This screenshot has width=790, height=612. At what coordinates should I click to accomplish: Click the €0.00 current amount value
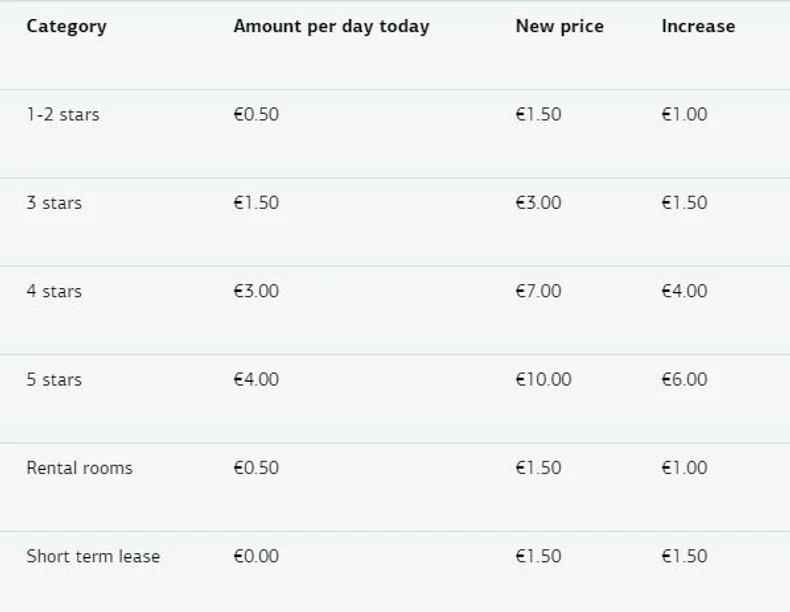click(256, 556)
